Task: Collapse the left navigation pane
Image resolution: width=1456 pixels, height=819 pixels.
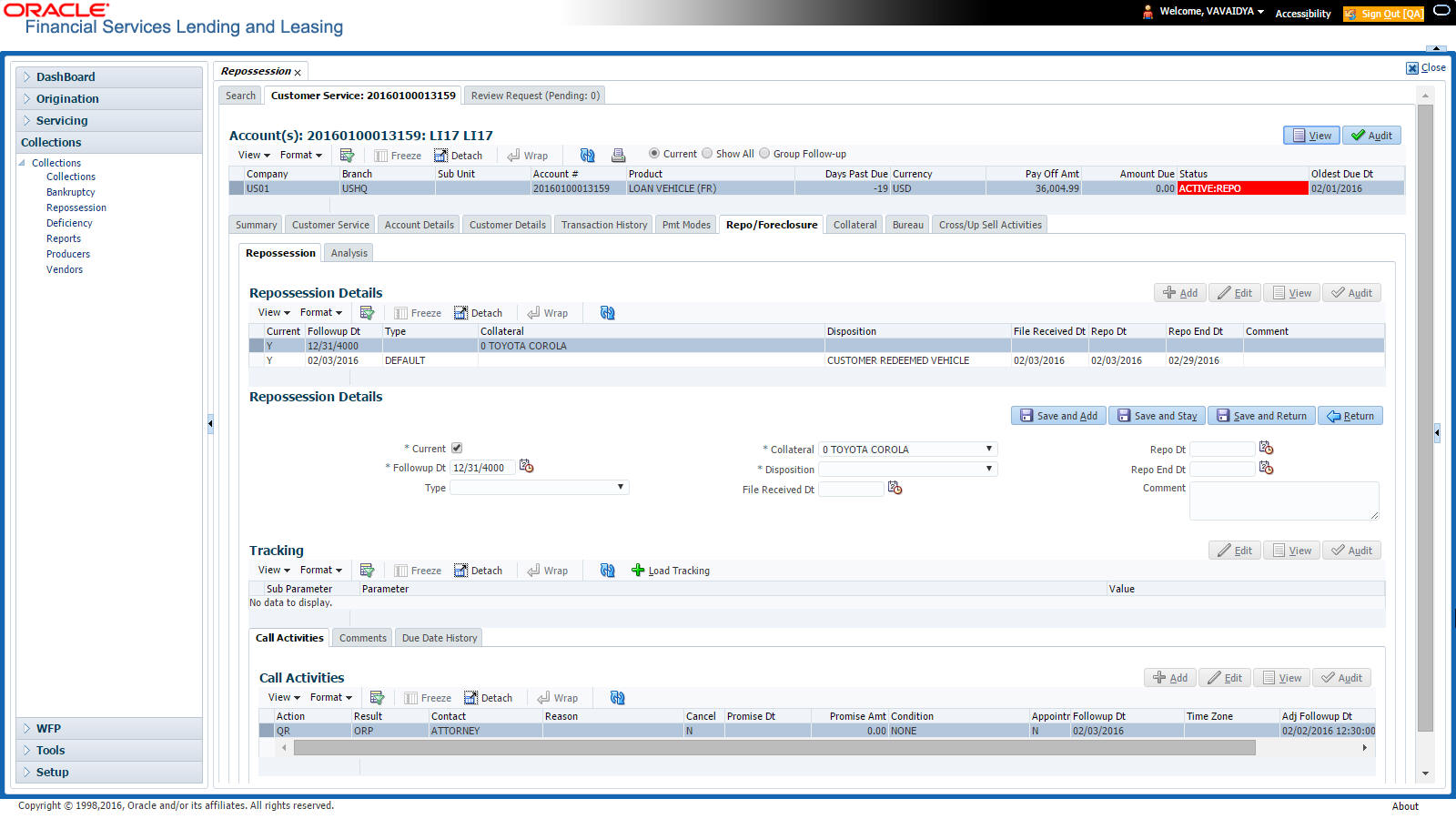Action: 210,423
